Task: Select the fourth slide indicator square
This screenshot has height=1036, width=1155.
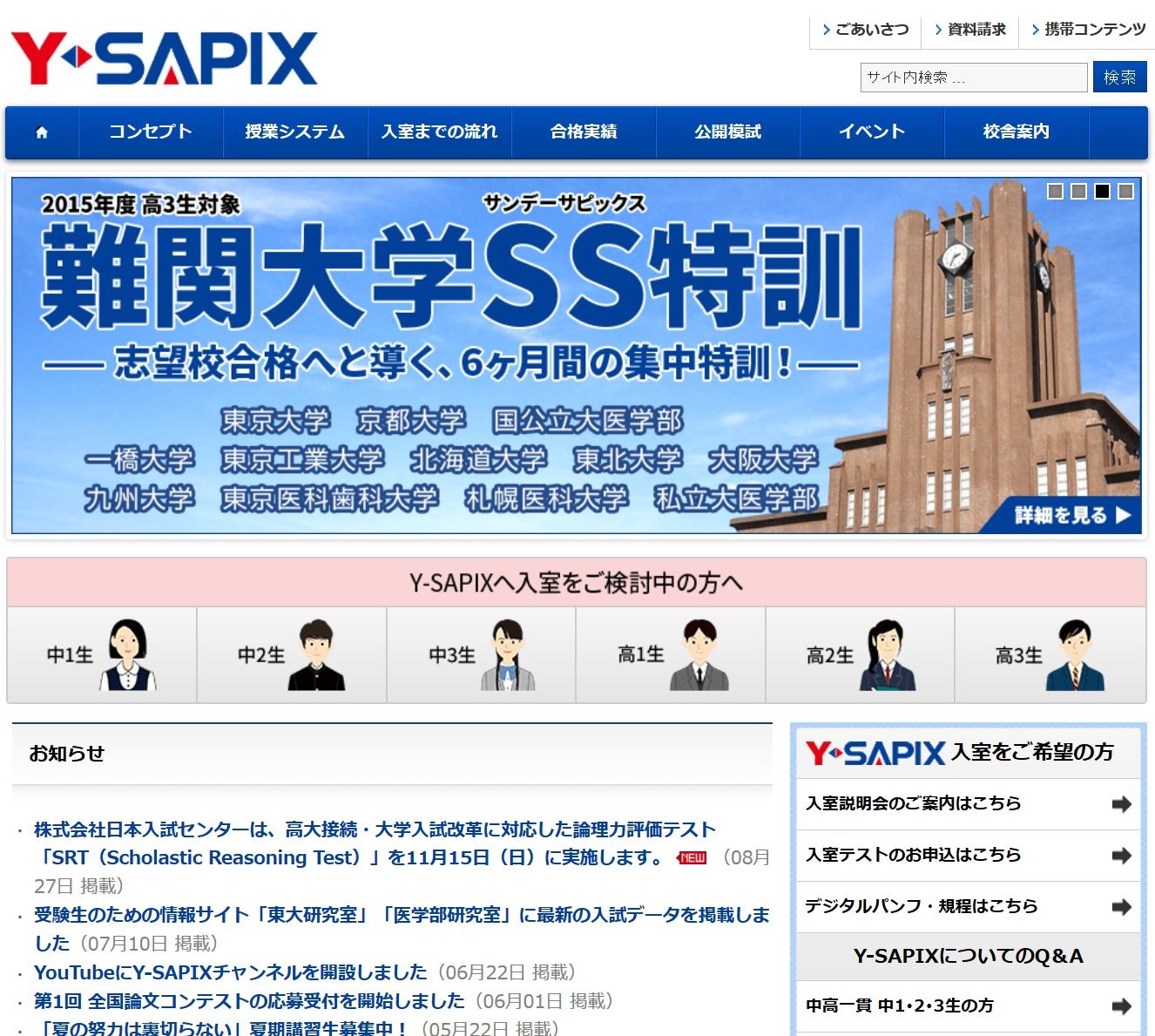Action: 1125,191
